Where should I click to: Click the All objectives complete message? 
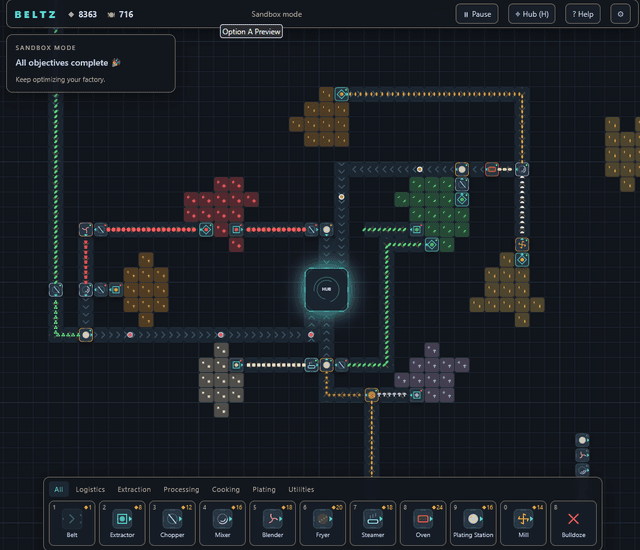(x=68, y=63)
